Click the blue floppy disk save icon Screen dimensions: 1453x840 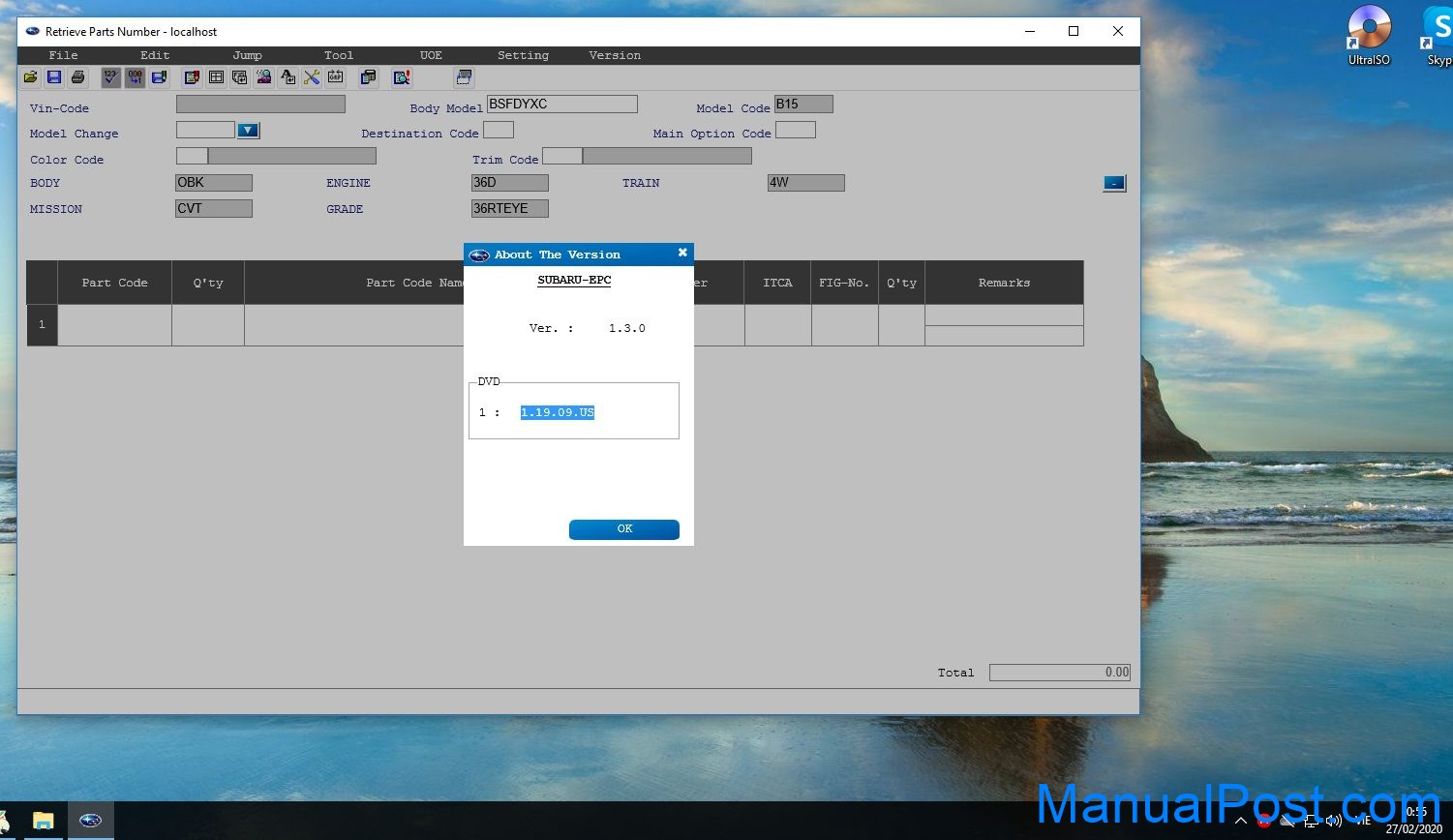[54, 77]
